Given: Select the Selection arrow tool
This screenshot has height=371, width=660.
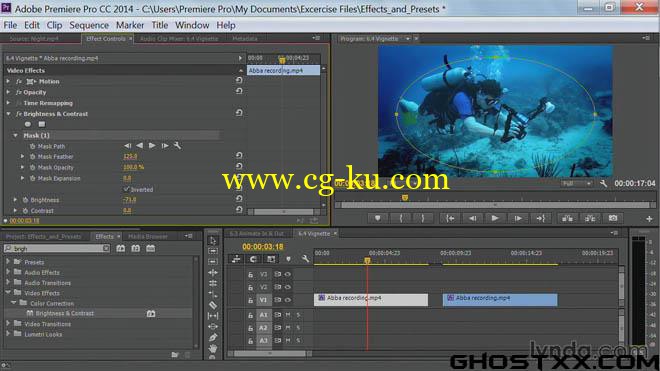Looking at the screenshot, I should click(213, 240).
